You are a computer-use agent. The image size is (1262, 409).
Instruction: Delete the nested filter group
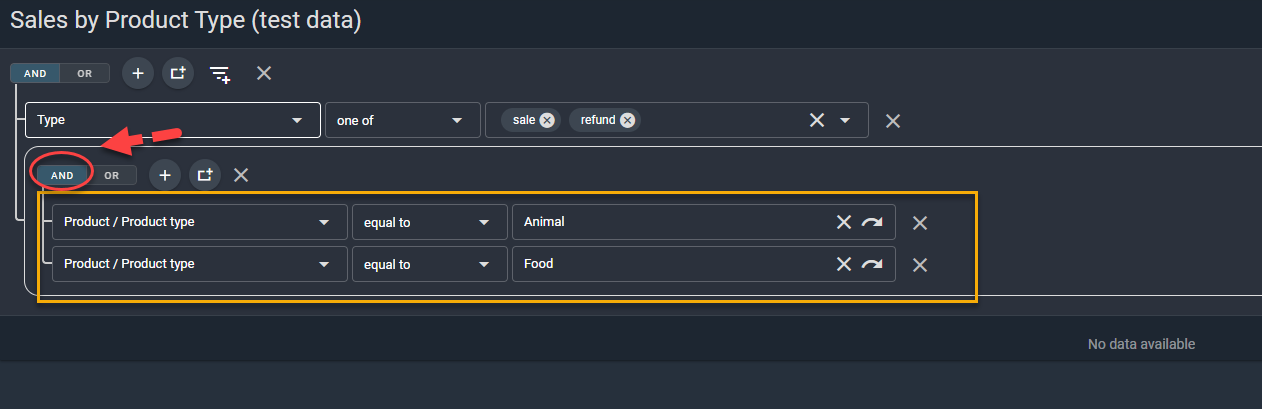[241, 175]
